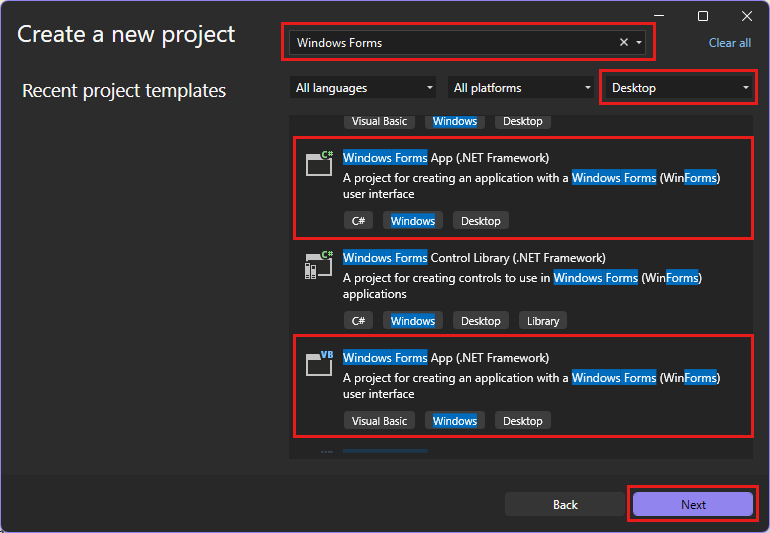This screenshot has width=770, height=533.
Task: Open the Desktop project type dropdown
Action: 679,88
